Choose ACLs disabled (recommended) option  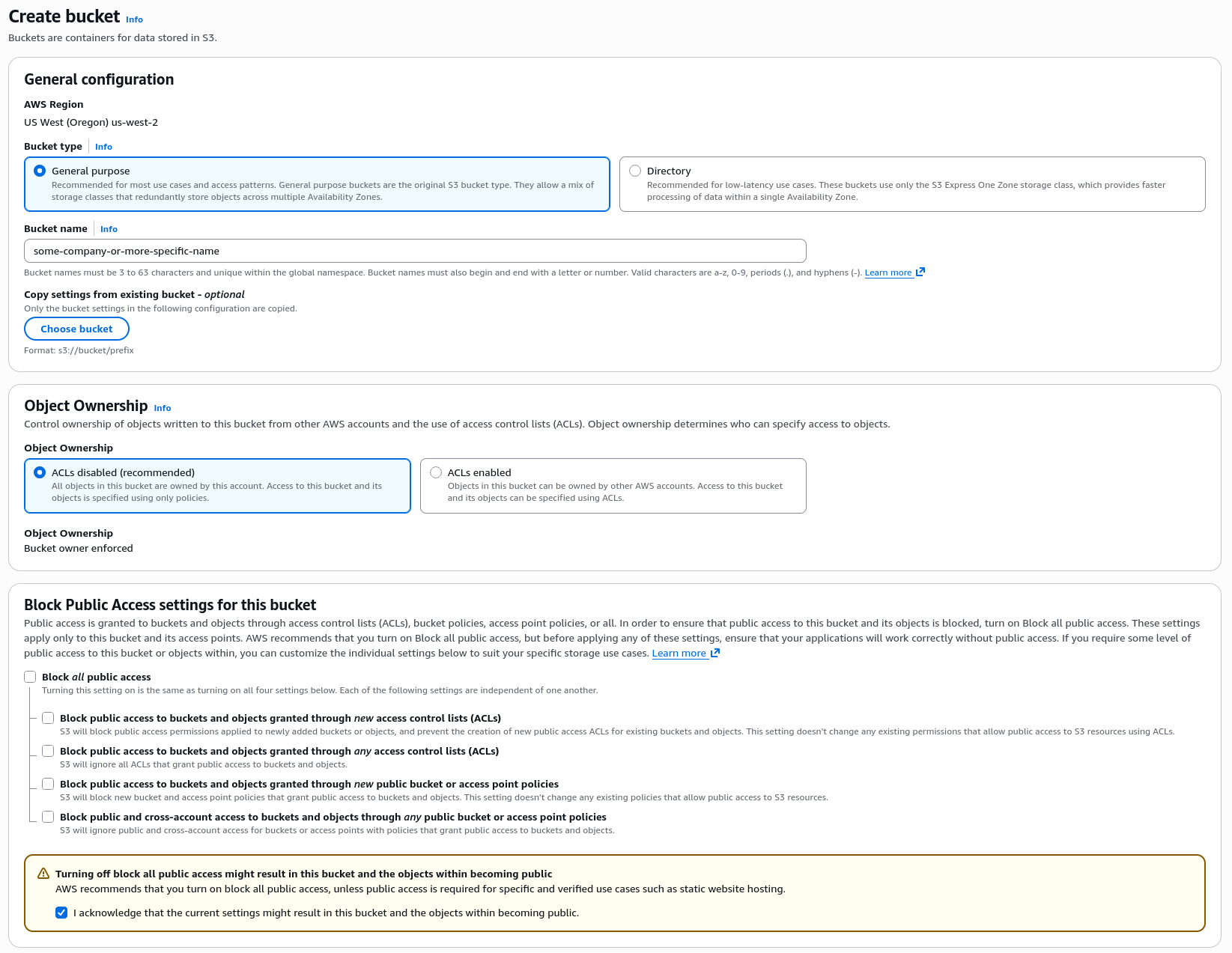coord(40,472)
